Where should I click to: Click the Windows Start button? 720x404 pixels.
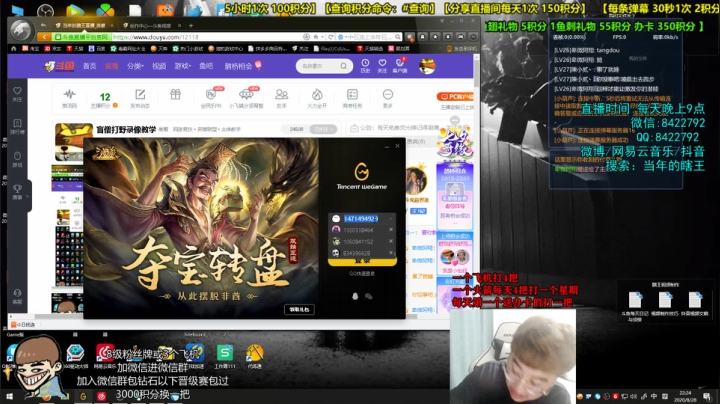click(x=9, y=396)
